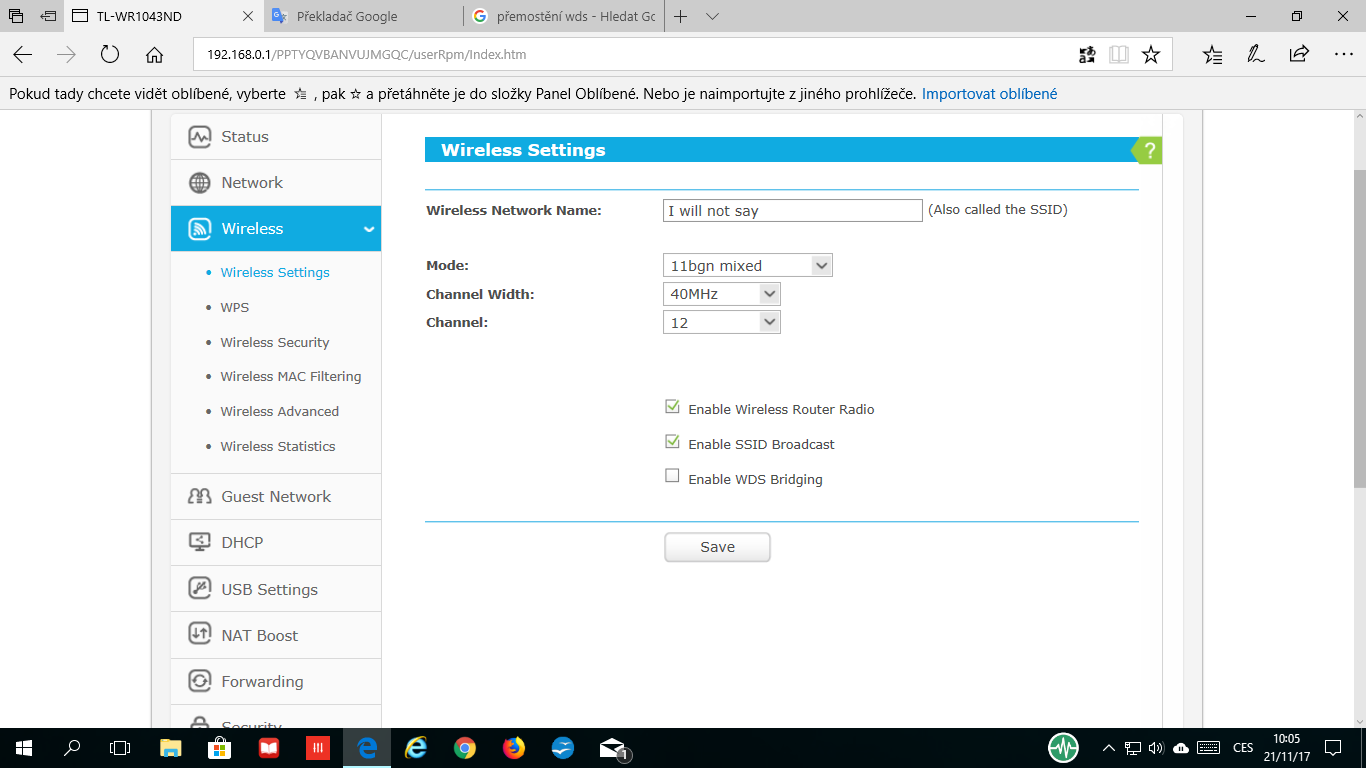Go back using the browser back arrow
1366x768 pixels.
(23, 55)
